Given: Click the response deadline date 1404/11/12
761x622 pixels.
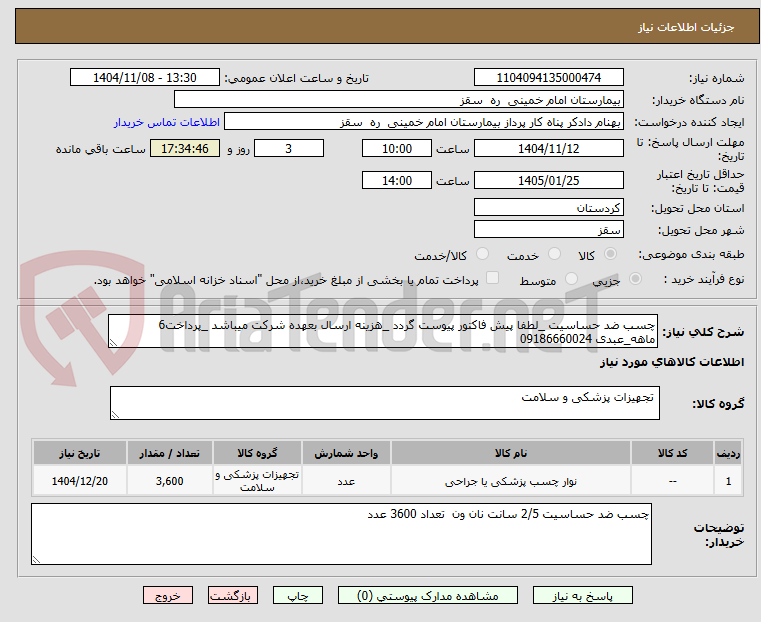Looking at the screenshot, I should (x=548, y=148).
